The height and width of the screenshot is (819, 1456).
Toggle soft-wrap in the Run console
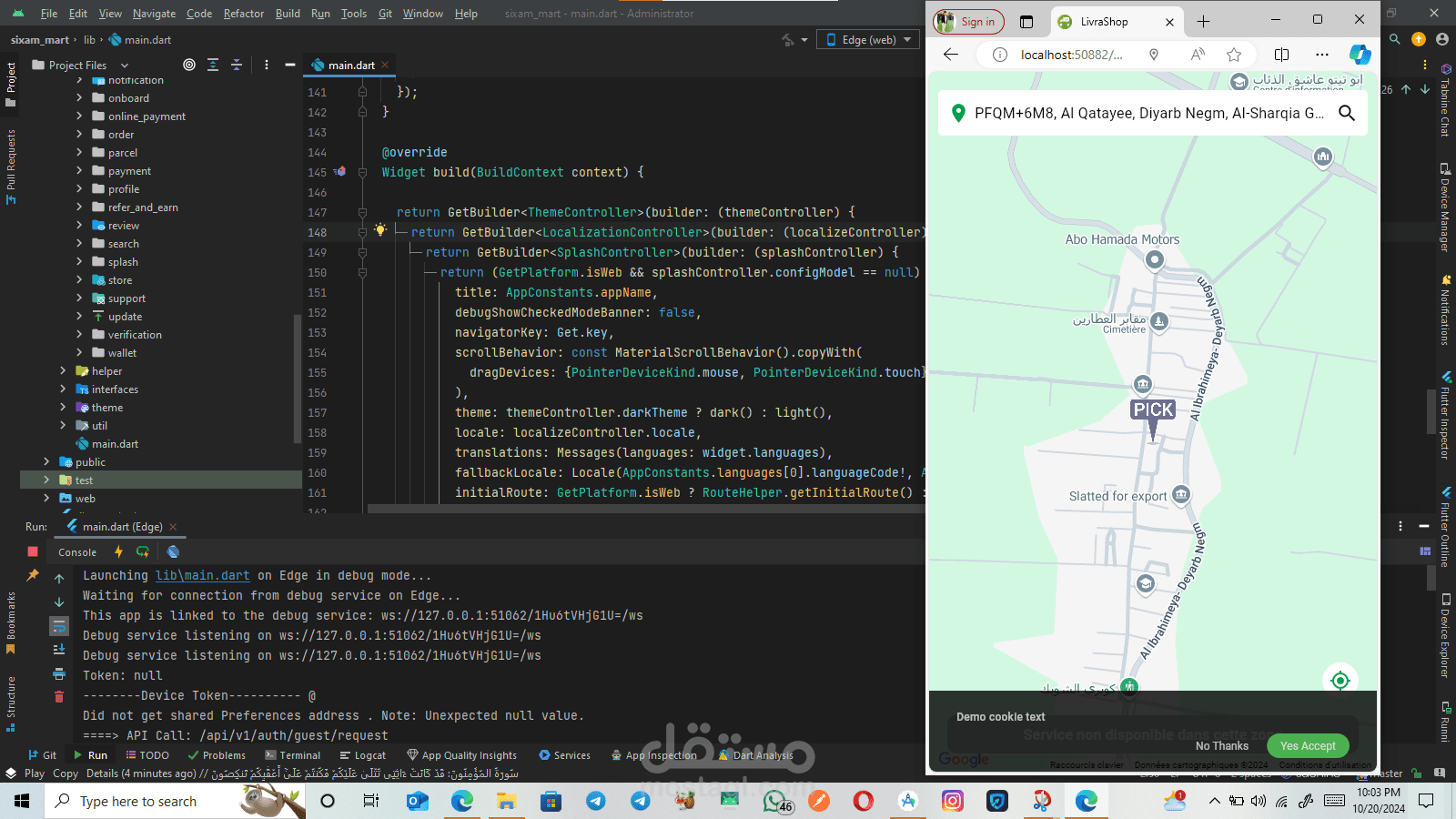pos(59,626)
